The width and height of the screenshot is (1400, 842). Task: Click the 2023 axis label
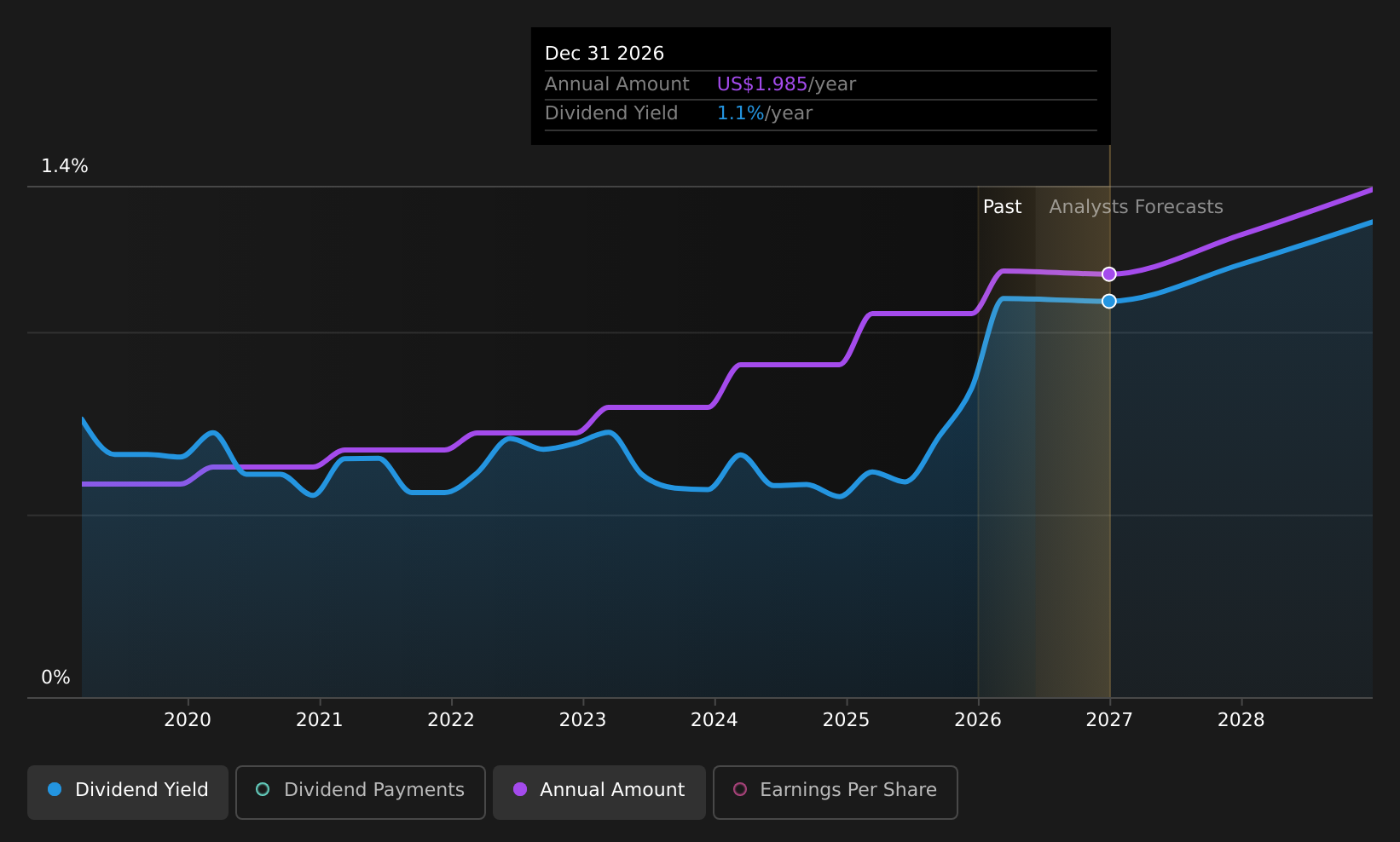pyautogui.click(x=583, y=720)
